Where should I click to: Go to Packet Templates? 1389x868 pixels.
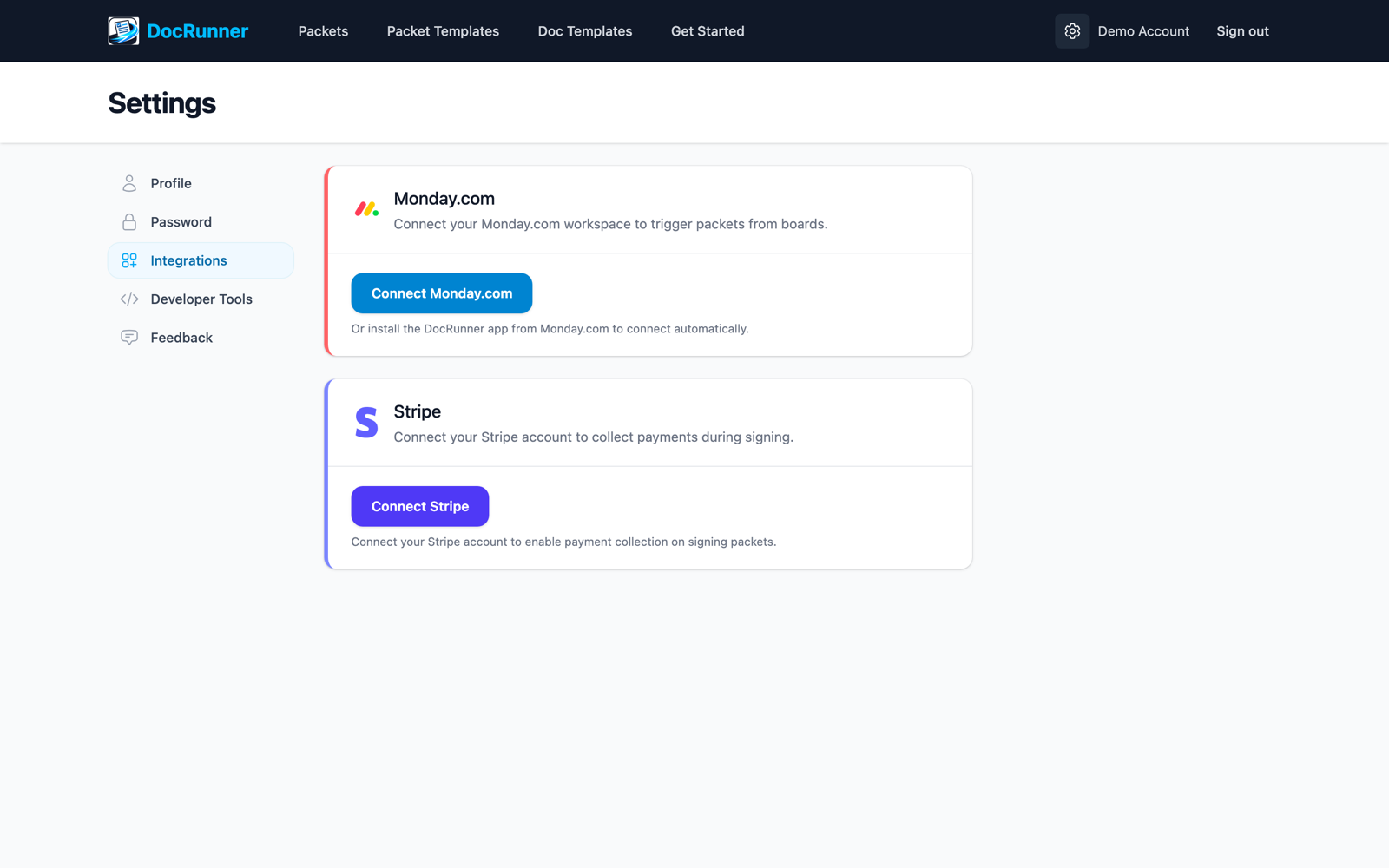(443, 31)
